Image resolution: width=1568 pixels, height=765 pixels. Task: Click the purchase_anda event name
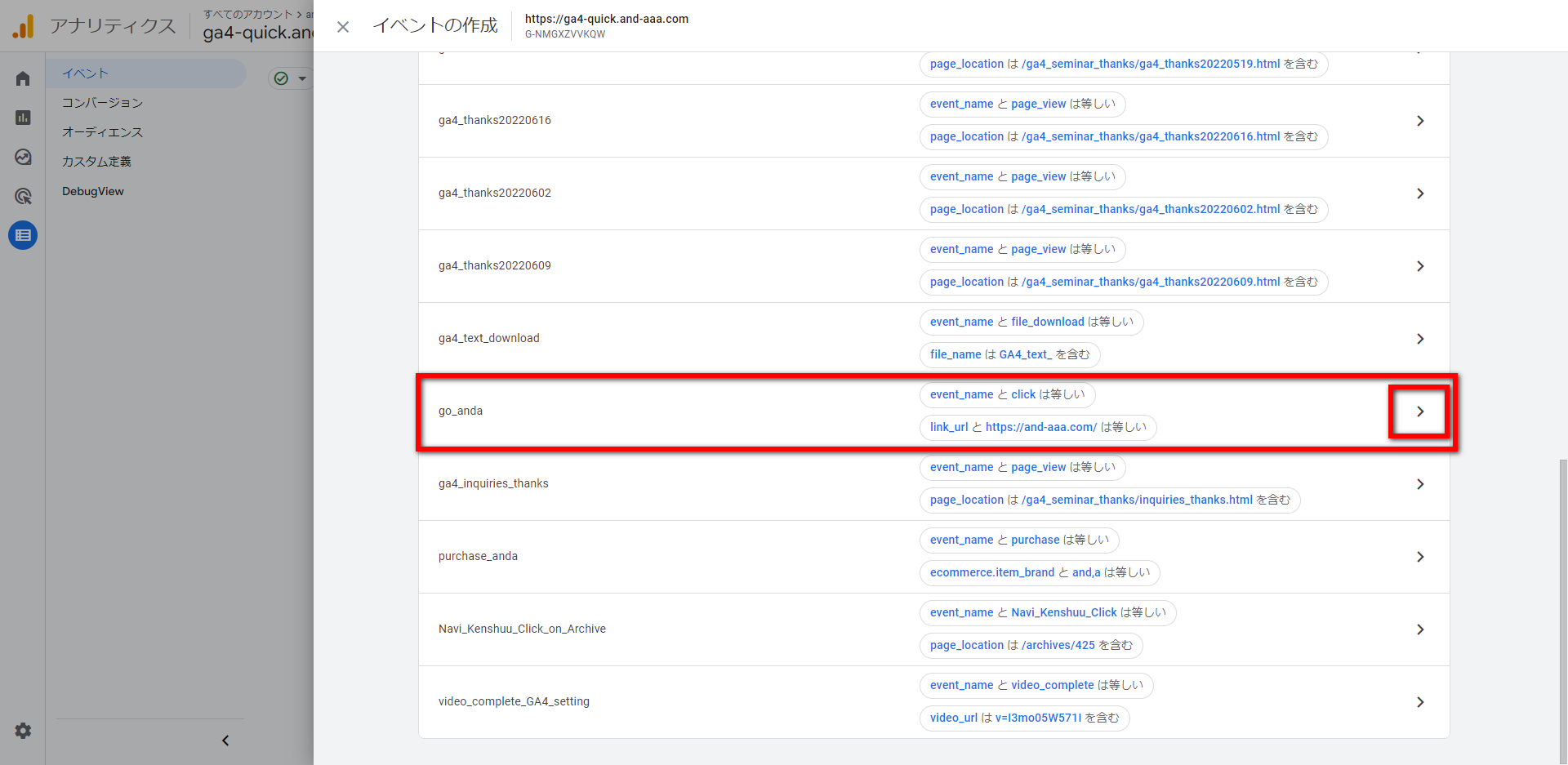(x=478, y=556)
